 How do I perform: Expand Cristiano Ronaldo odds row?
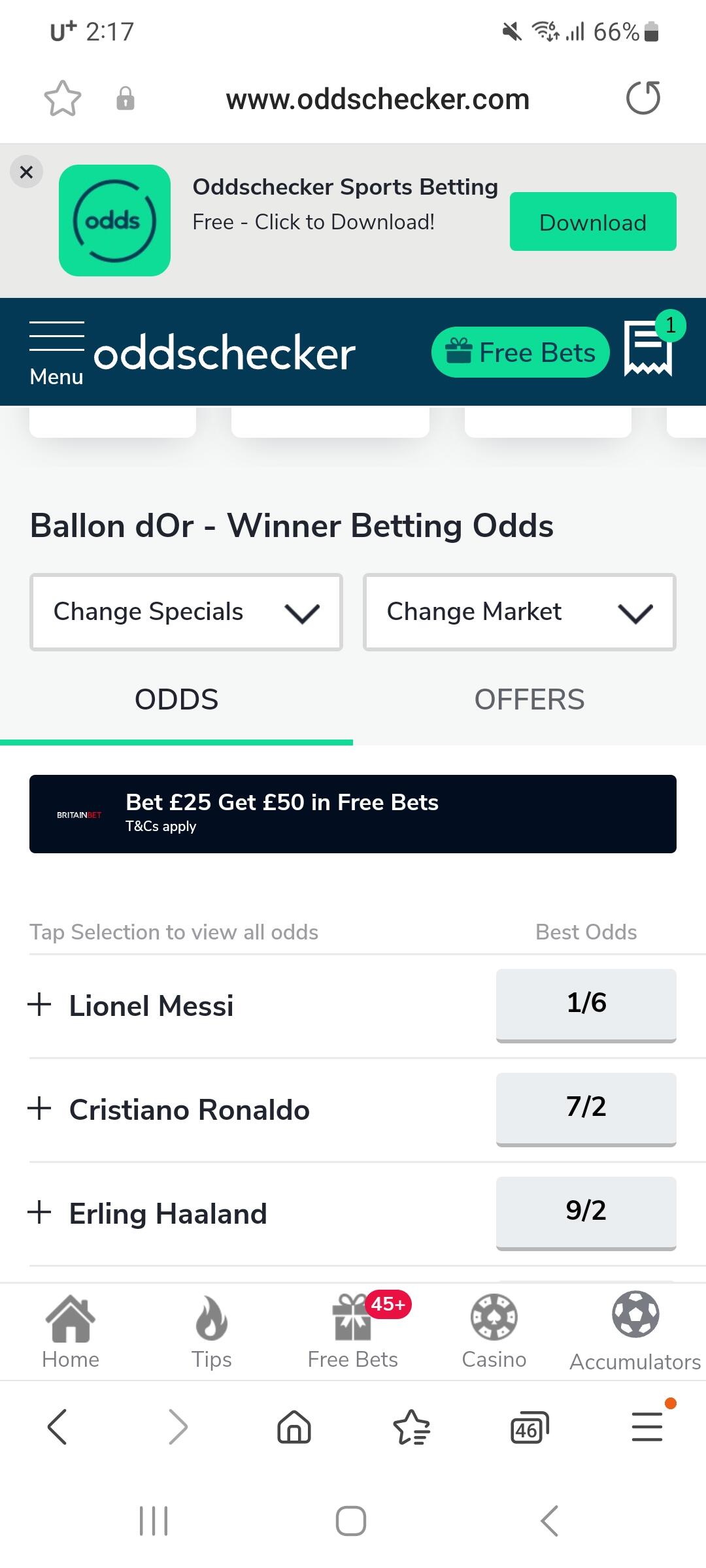(40, 1109)
